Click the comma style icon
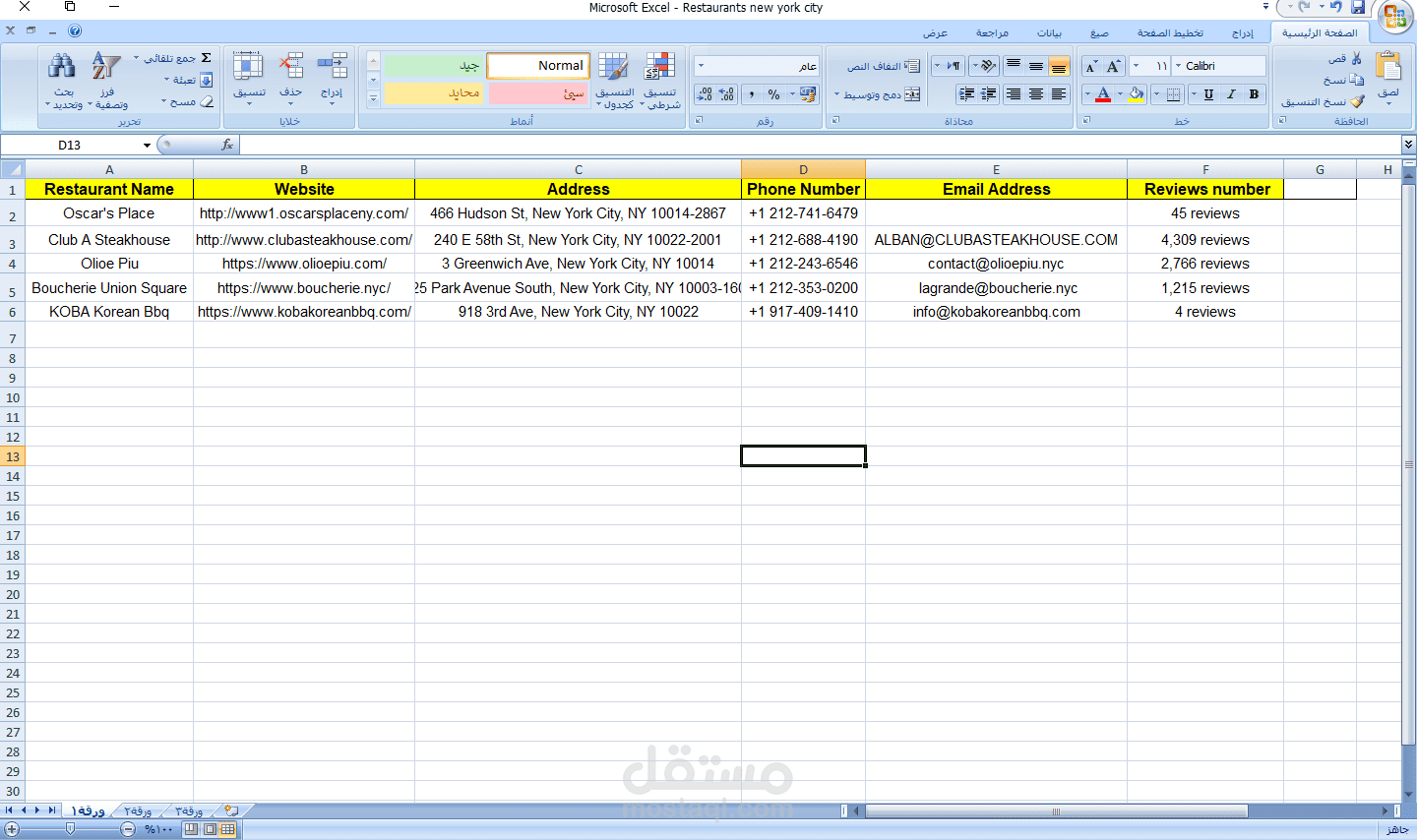The image size is (1417, 840). coord(752,94)
